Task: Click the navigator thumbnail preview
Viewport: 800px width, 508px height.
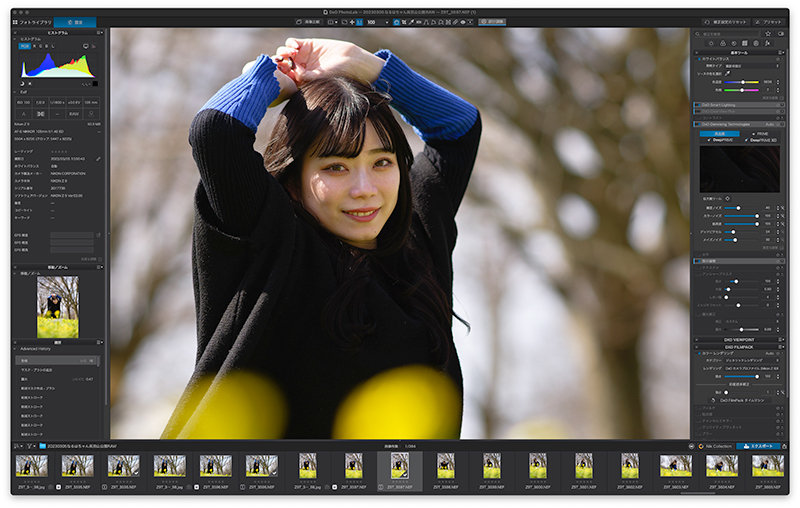Action: click(x=58, y=307)
